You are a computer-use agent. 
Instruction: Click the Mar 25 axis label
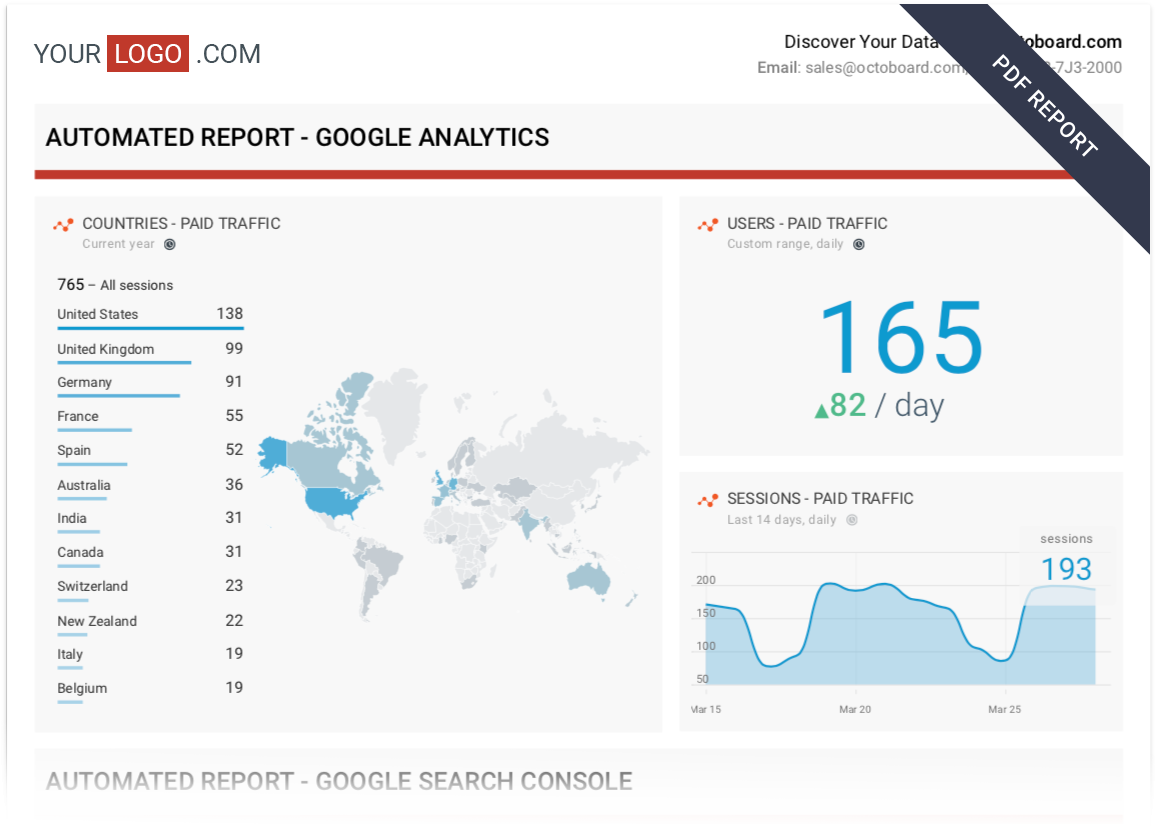point(1004,709)
